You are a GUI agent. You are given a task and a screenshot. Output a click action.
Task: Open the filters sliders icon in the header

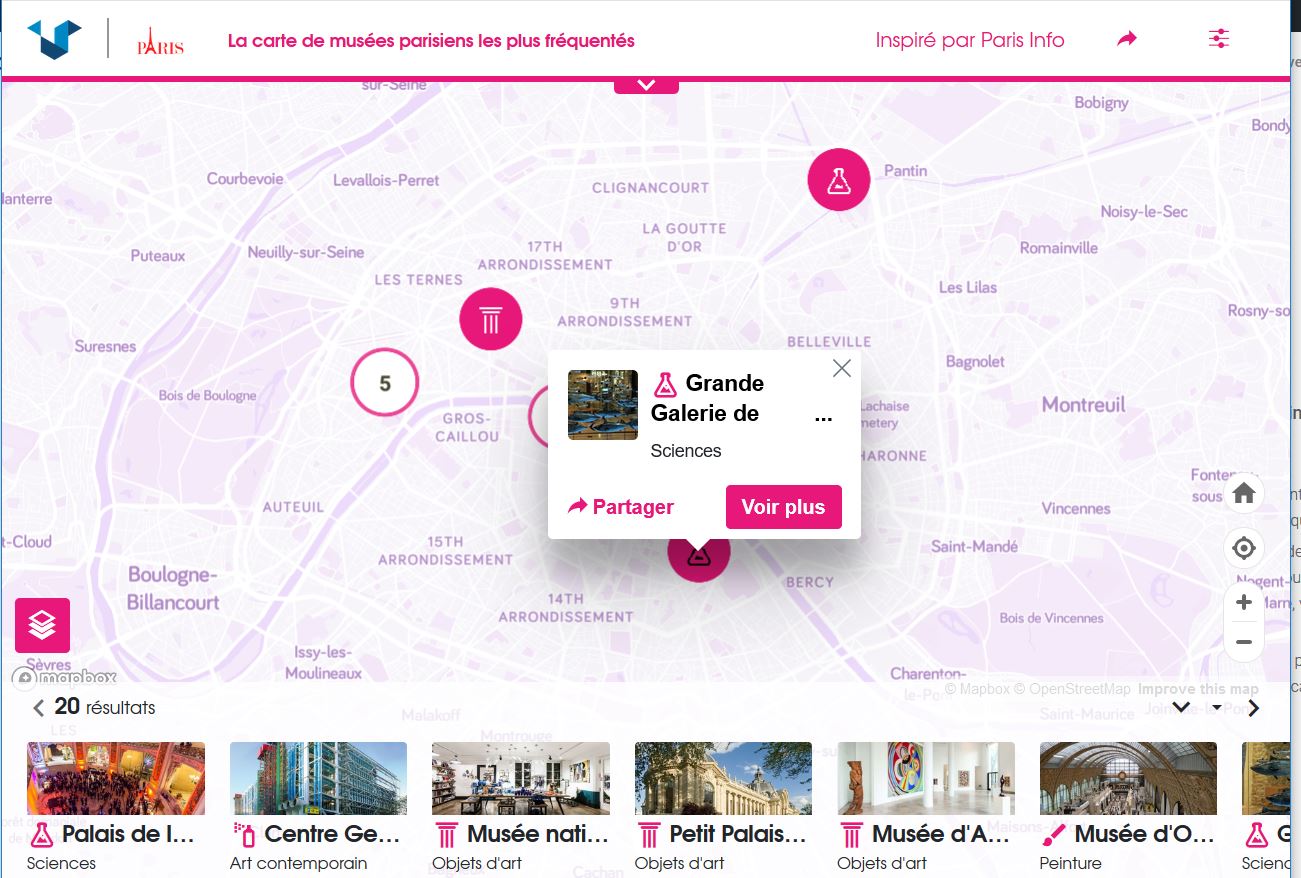point(1218,36)
